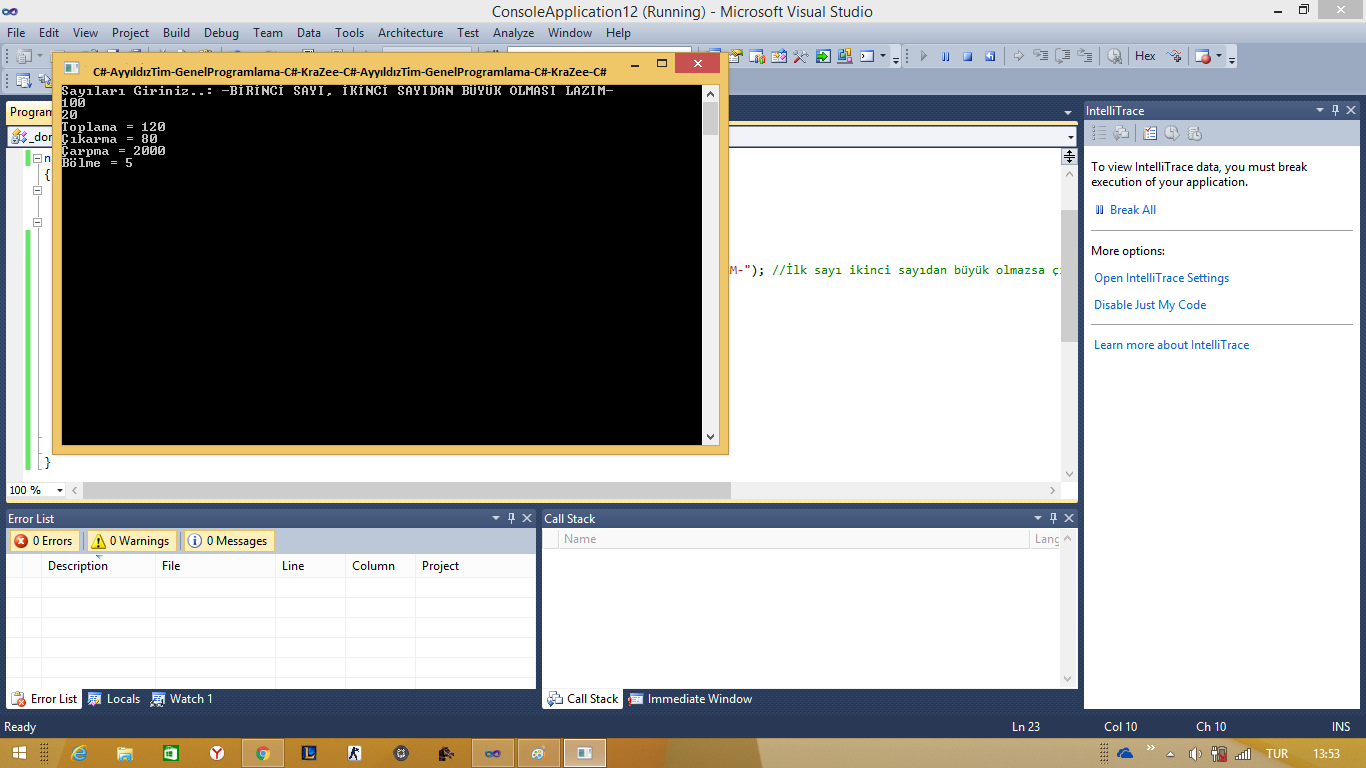Sort Error List by Line column
Image resolution: width=1366 pixels, height=768 pixels.
(x=310, y=566)
